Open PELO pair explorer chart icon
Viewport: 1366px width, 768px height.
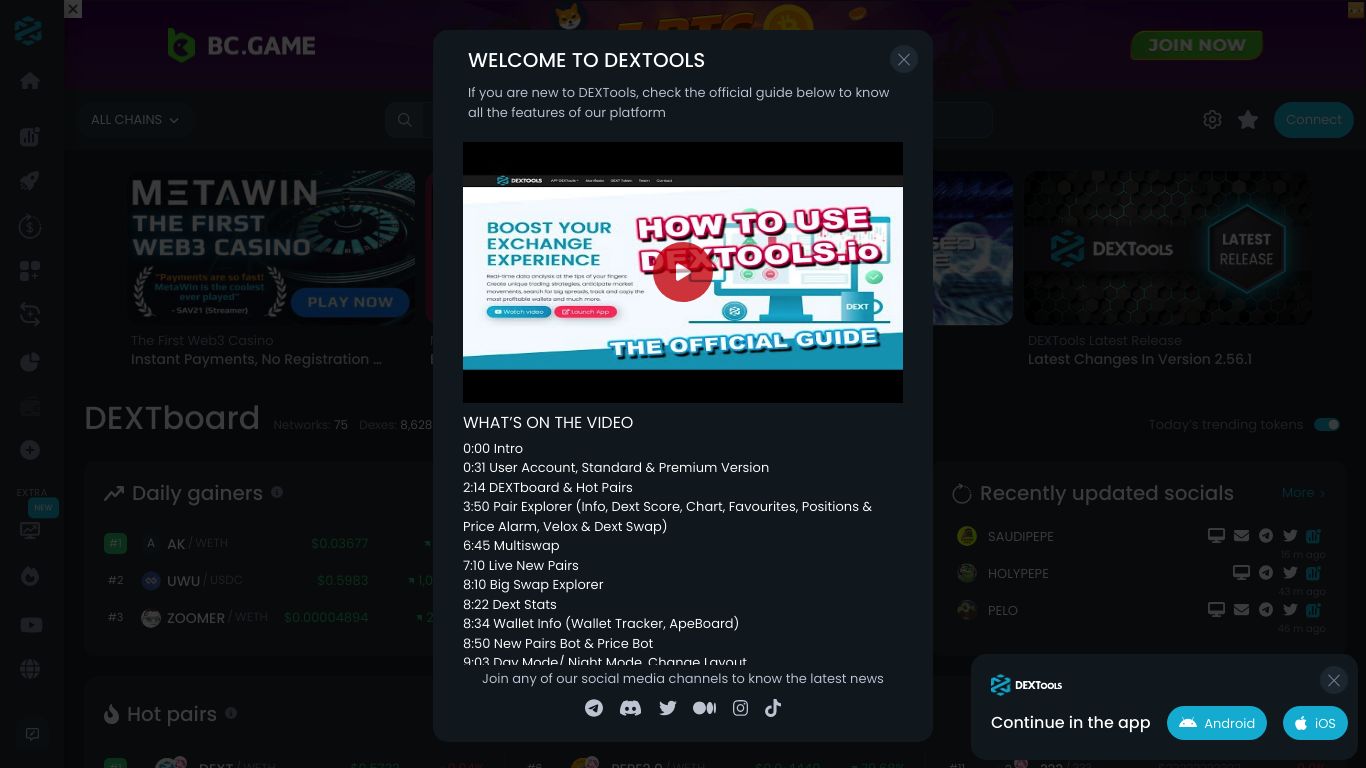[1314, 610]
